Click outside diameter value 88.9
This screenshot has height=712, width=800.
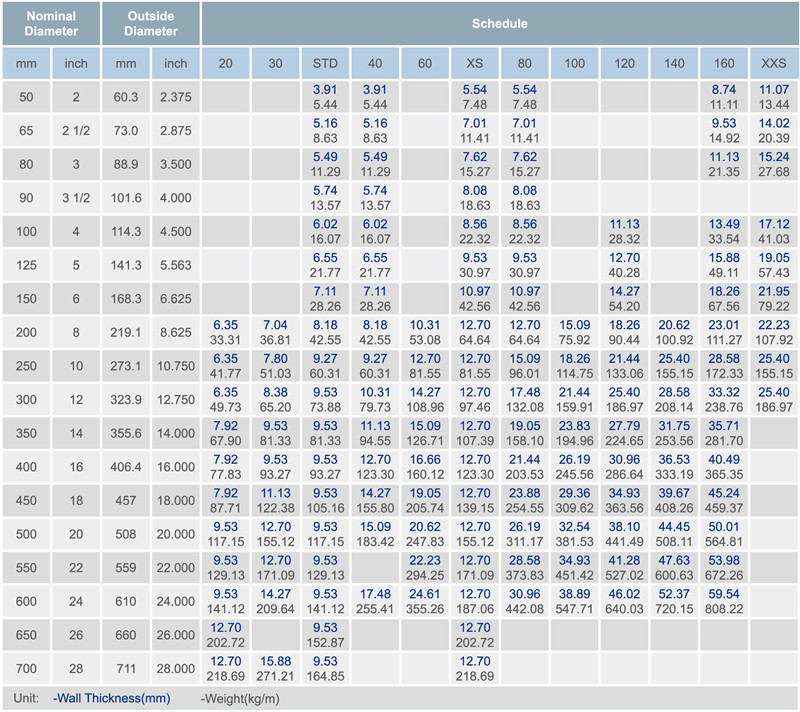126,164
